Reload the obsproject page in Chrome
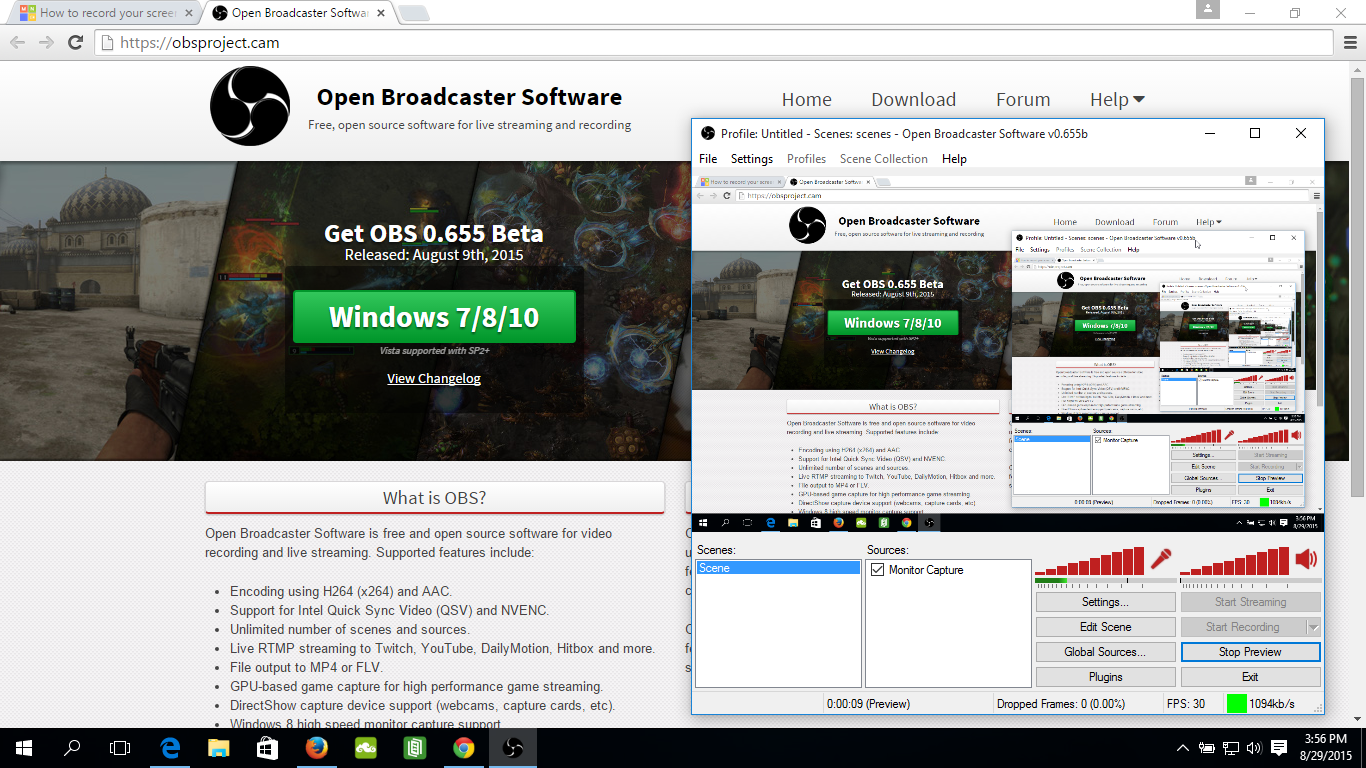 click(75, 42)
